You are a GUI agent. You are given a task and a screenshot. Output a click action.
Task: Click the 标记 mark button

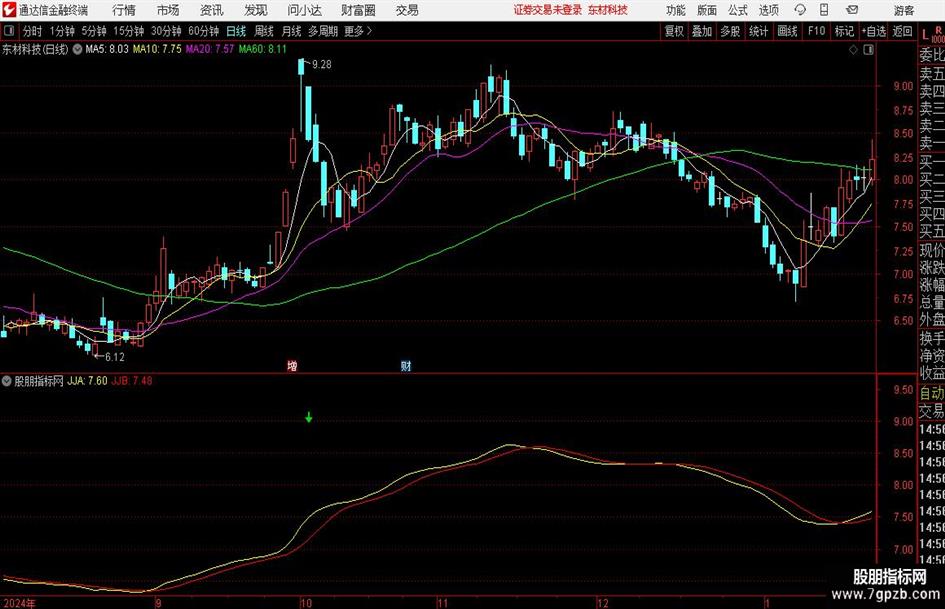click(844, 31)
